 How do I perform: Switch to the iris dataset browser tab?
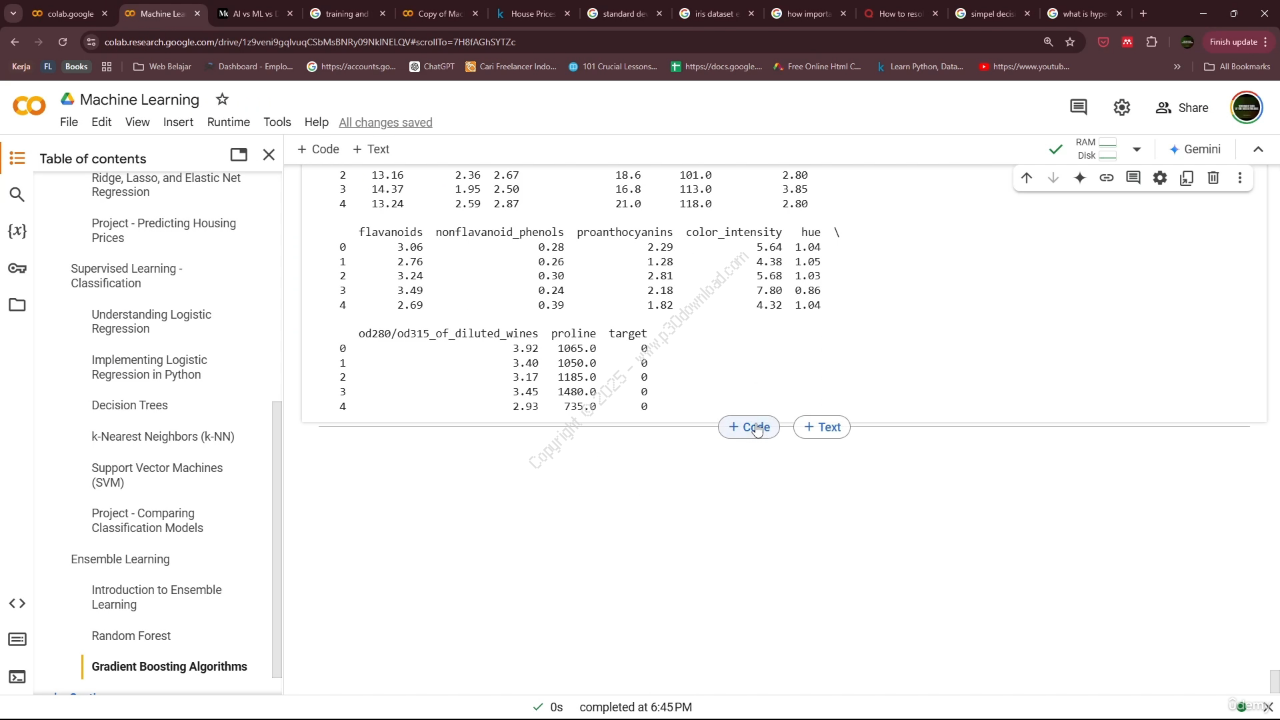[x=709, y=14]
